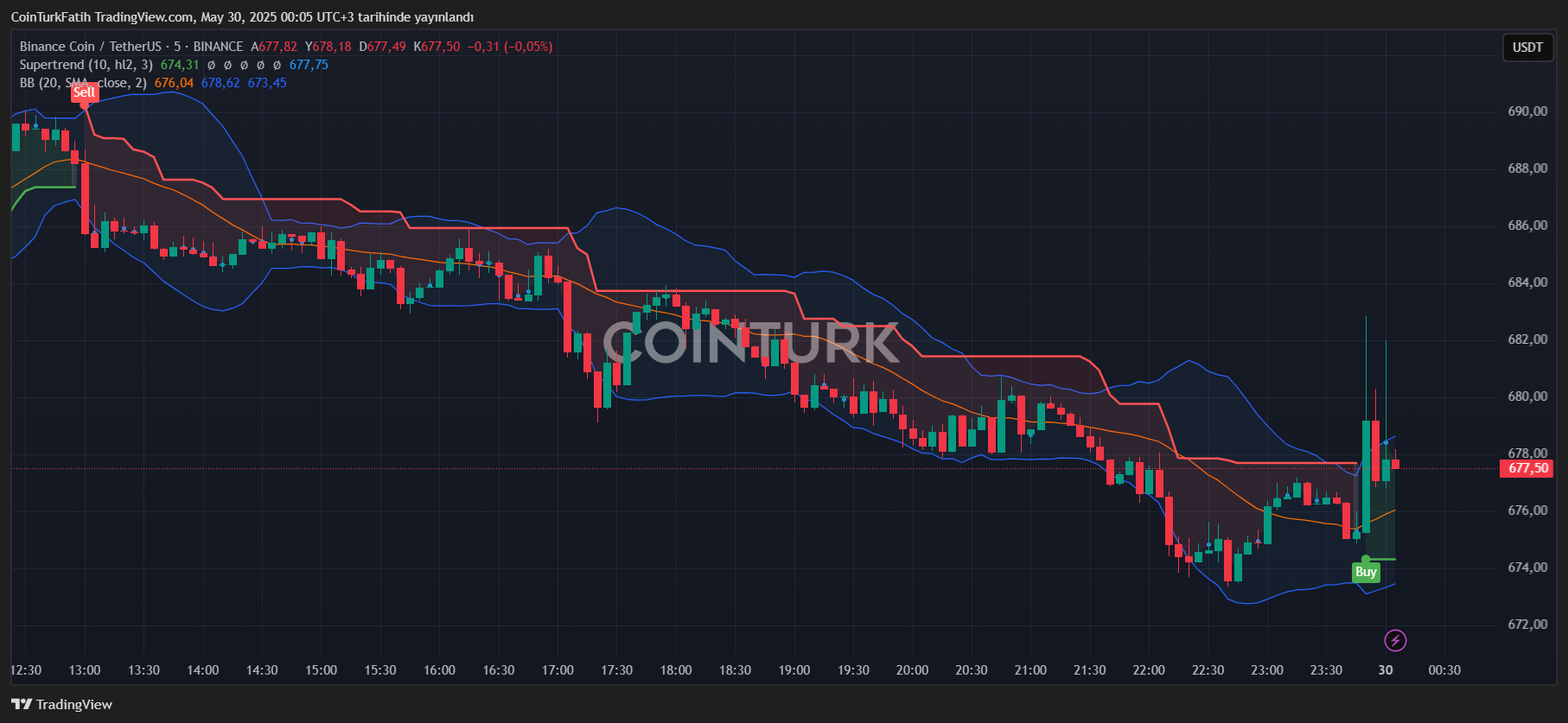Viewport: 1568px width, 723px height.
Task: Click the 686,00 price axis label
Action: (1527, 225)
